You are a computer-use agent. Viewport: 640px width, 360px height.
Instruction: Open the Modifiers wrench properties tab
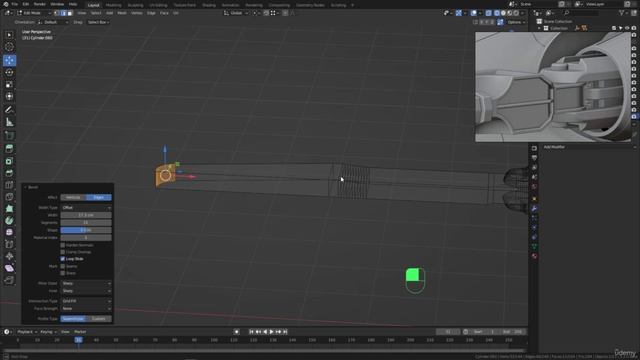pos(534,209)
